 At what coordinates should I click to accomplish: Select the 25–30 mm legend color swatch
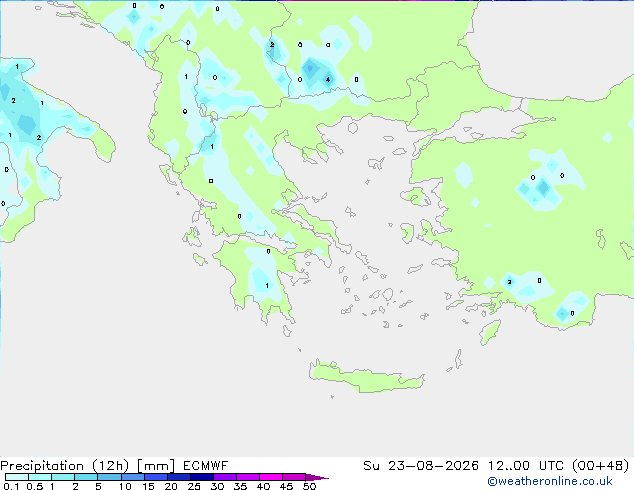(x=202, y=477)
